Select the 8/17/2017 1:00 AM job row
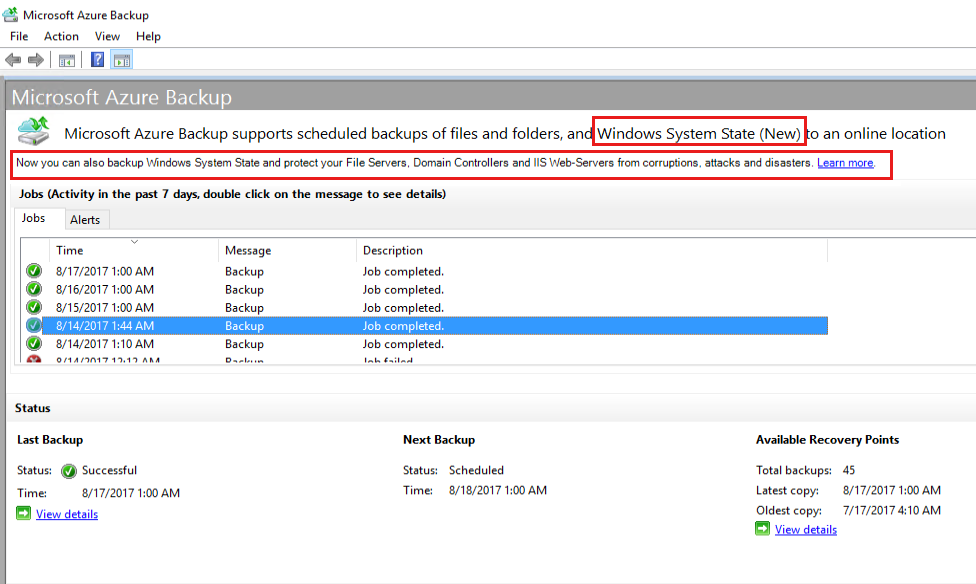Viewport: 976px width, 584px height. click(426, 271)
